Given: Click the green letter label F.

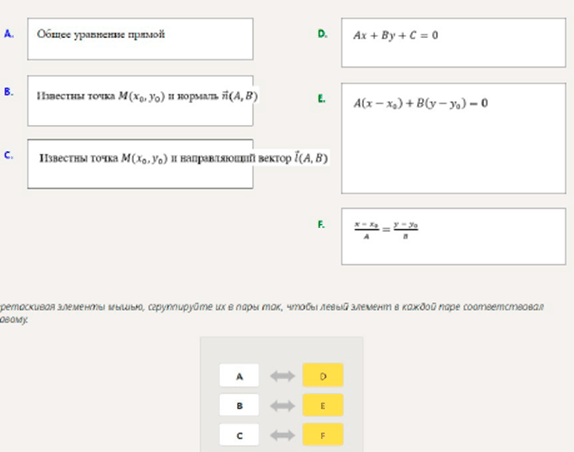Looking at the screenshot, I should tap(321, 224).
